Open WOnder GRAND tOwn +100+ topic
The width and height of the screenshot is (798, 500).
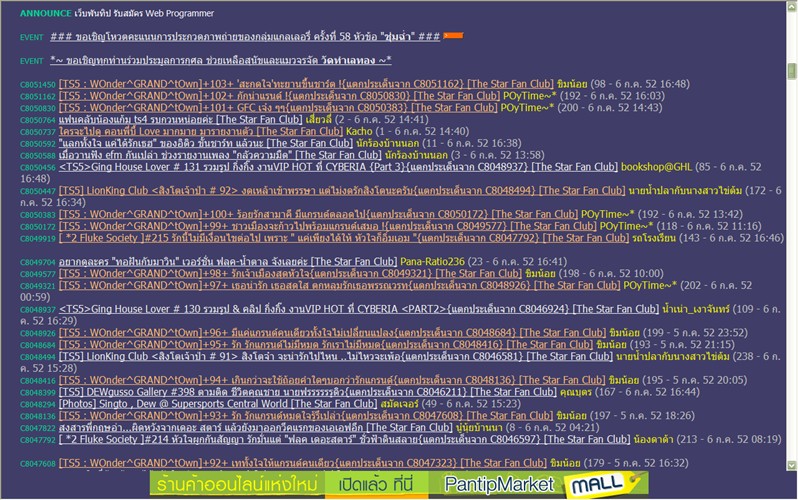pos(318,214)
